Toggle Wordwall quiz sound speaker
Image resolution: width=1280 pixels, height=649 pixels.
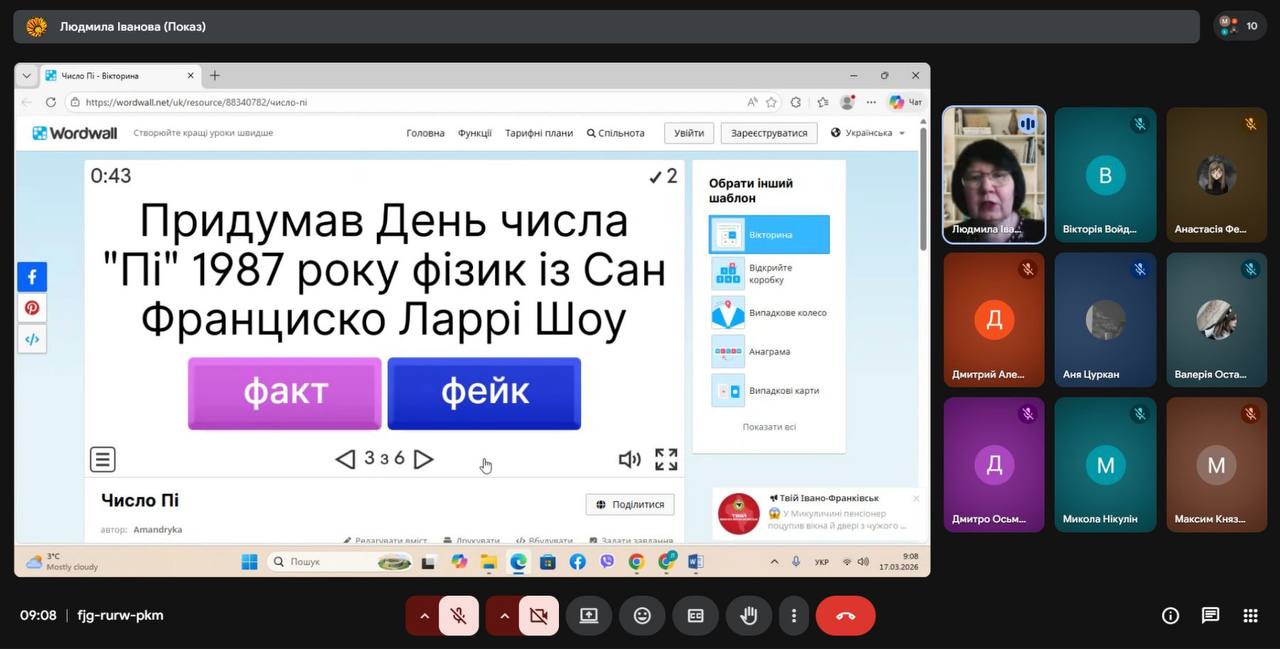click(x=629, y=459)
